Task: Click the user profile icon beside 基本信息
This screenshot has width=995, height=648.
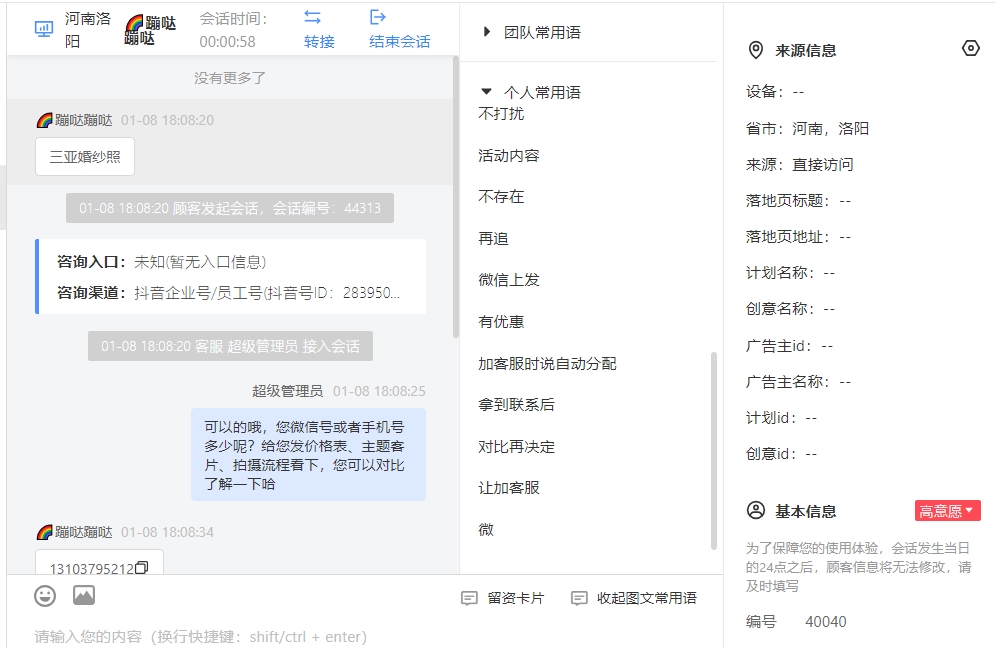Action: [x=756, y=510]
